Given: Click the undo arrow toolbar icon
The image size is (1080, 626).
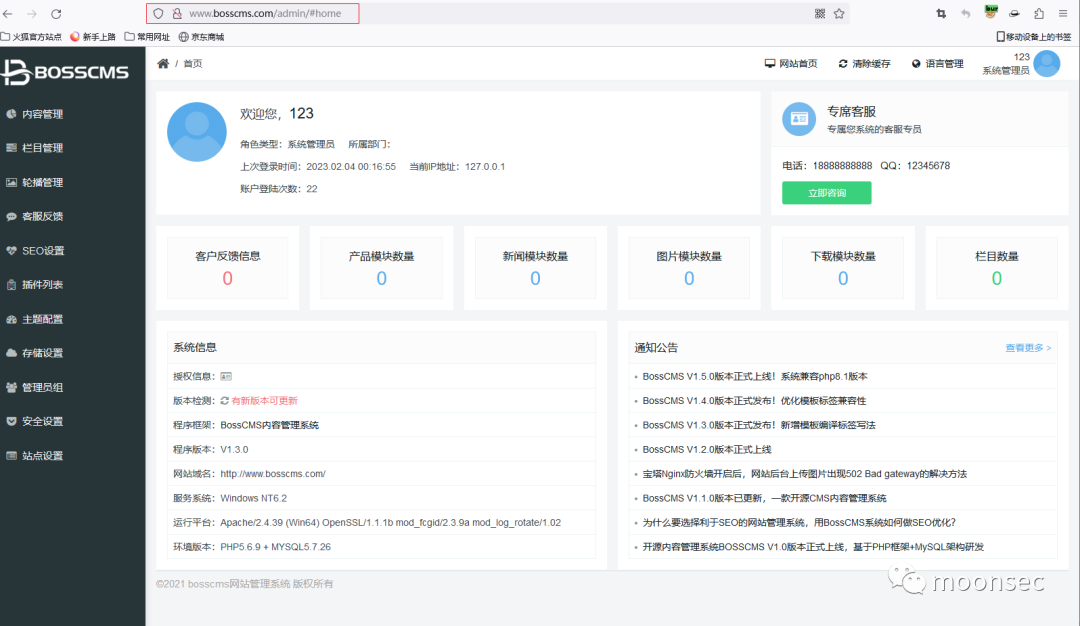Looking at the screenshot, I should pyautogui.click(x=966, y=14).
